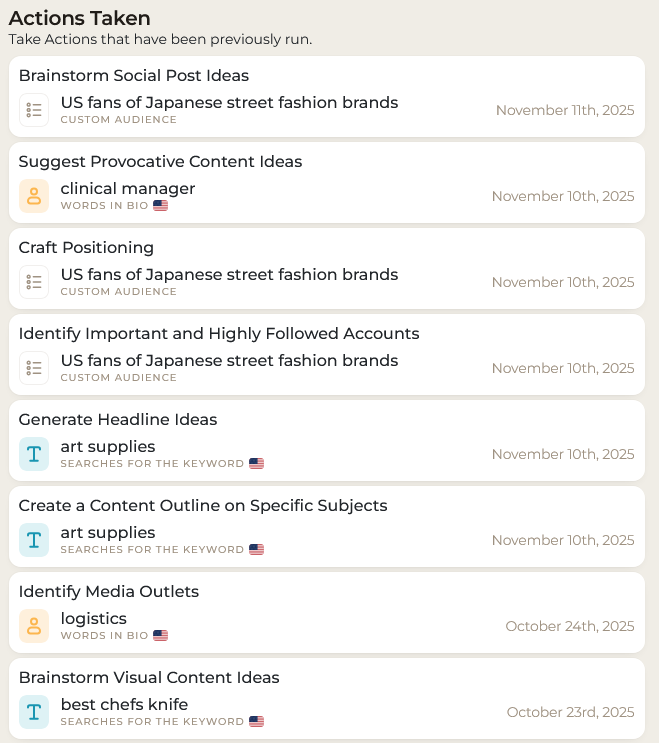Click person icon beside clinical manager

coord(34,196)
